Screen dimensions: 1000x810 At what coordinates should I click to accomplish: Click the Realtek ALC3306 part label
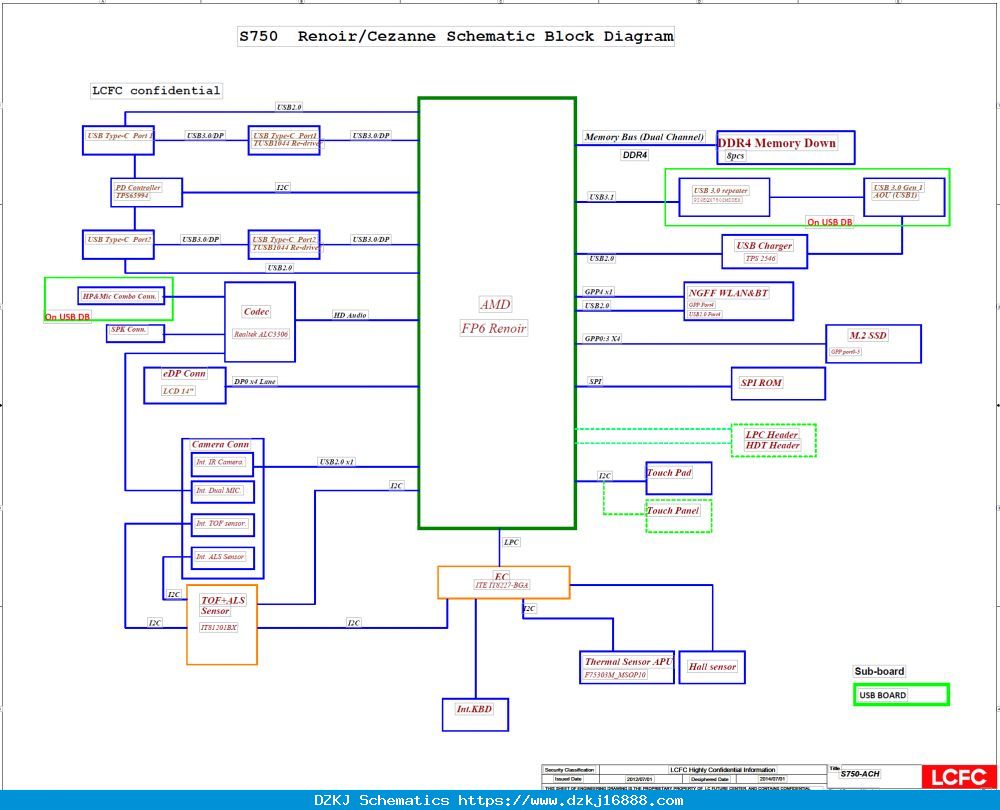[x=260, y=334]
